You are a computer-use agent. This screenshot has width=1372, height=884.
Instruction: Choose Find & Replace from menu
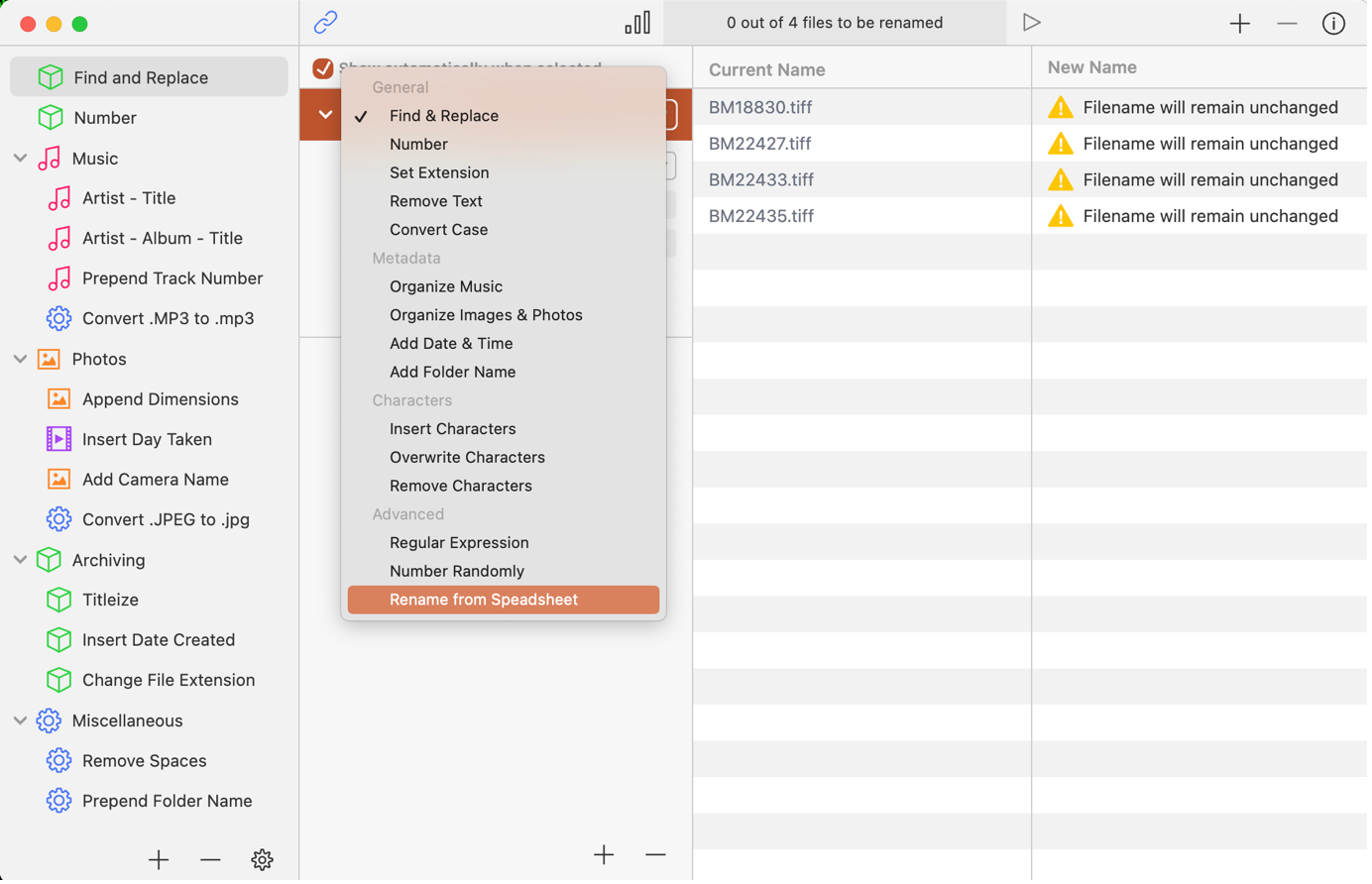[x=505, y=116]
